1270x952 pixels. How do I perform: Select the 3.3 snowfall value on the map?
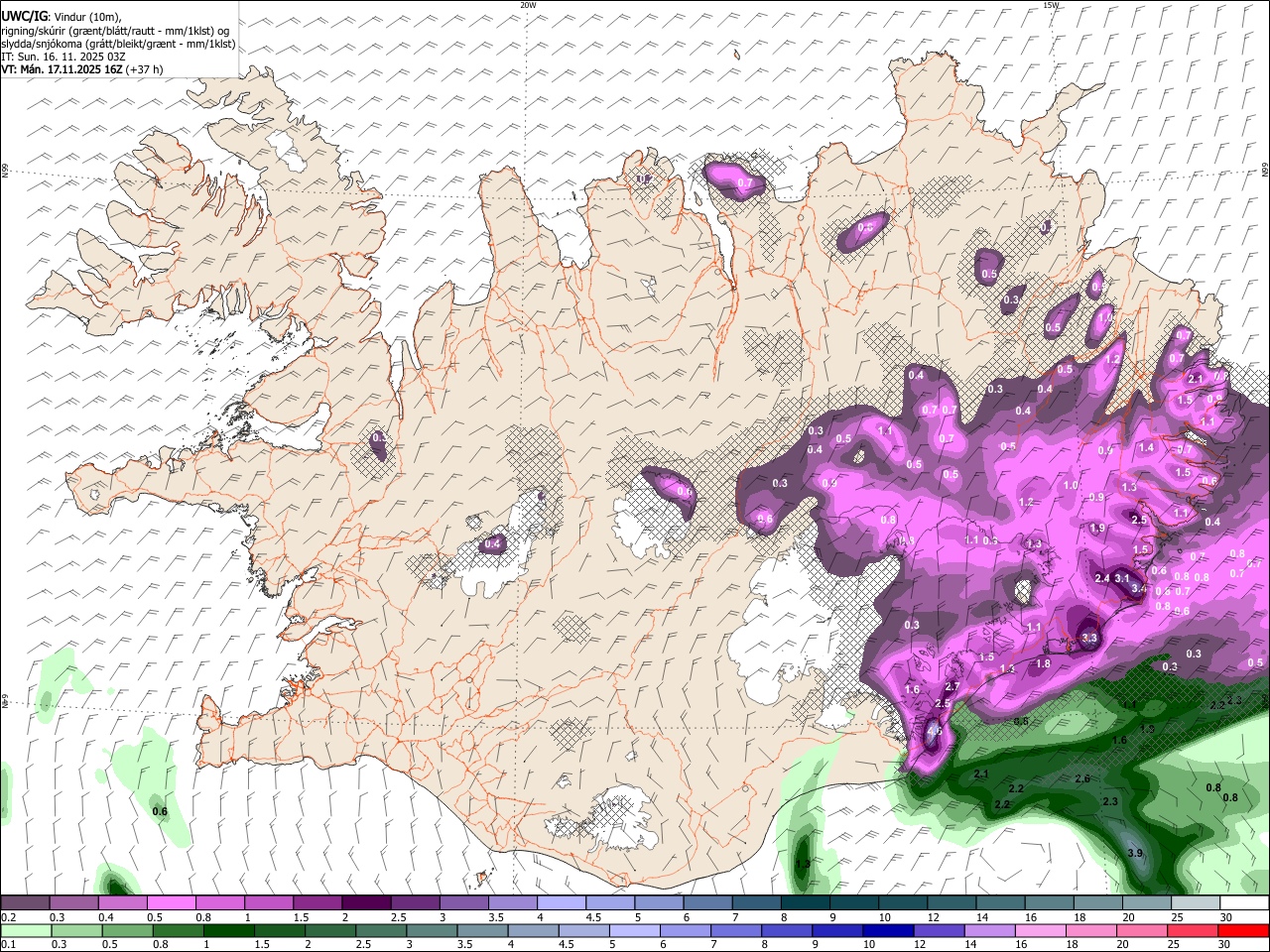click(x=1089, y=639)
